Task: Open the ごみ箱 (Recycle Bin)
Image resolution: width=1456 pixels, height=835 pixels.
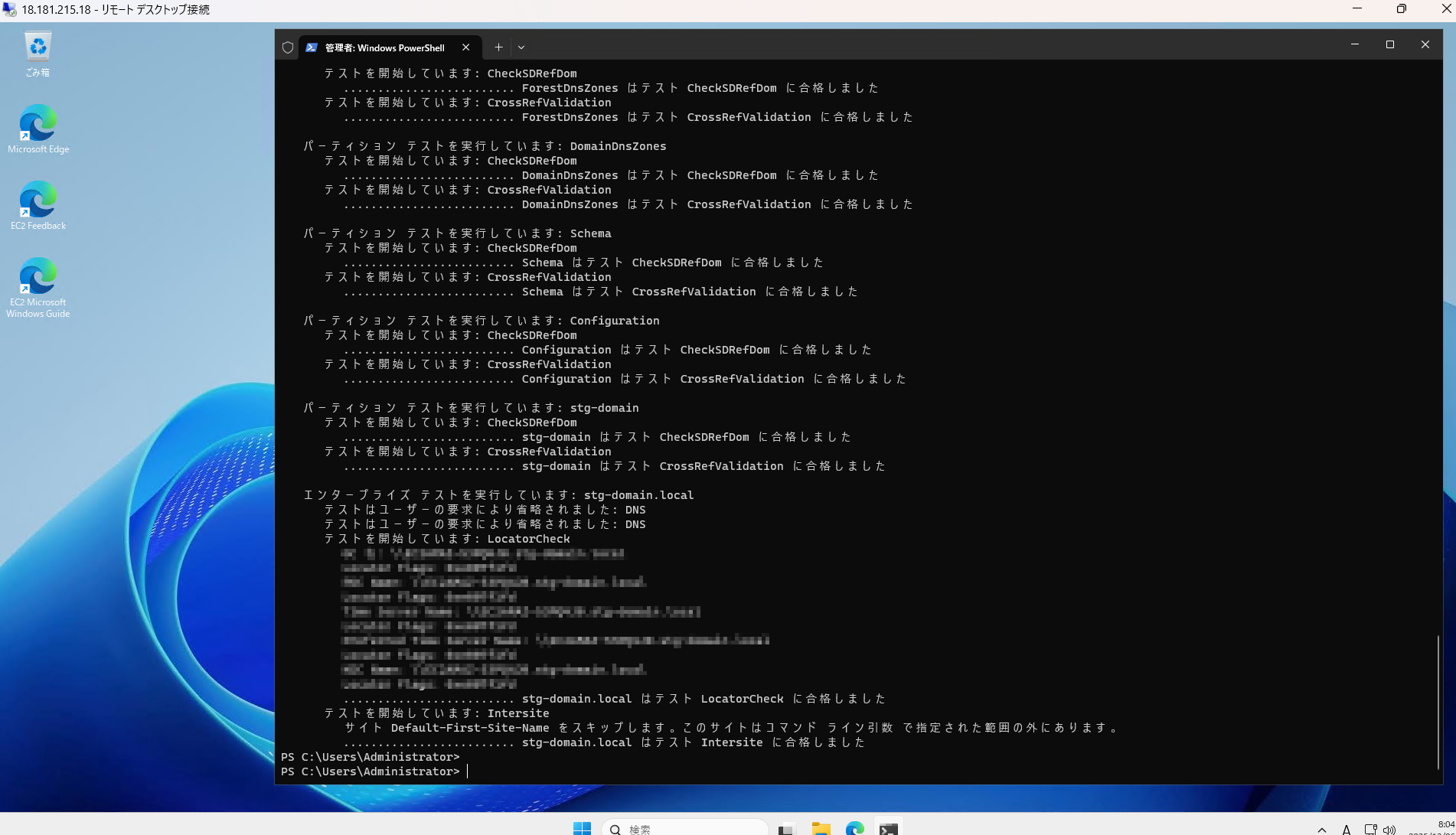Action: point(37,46)
